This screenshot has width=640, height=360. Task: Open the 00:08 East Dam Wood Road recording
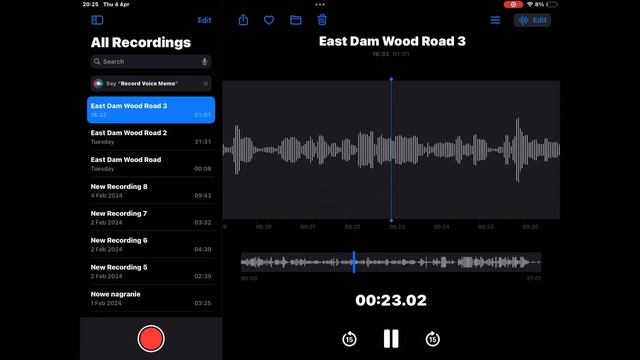pos(151,164)
